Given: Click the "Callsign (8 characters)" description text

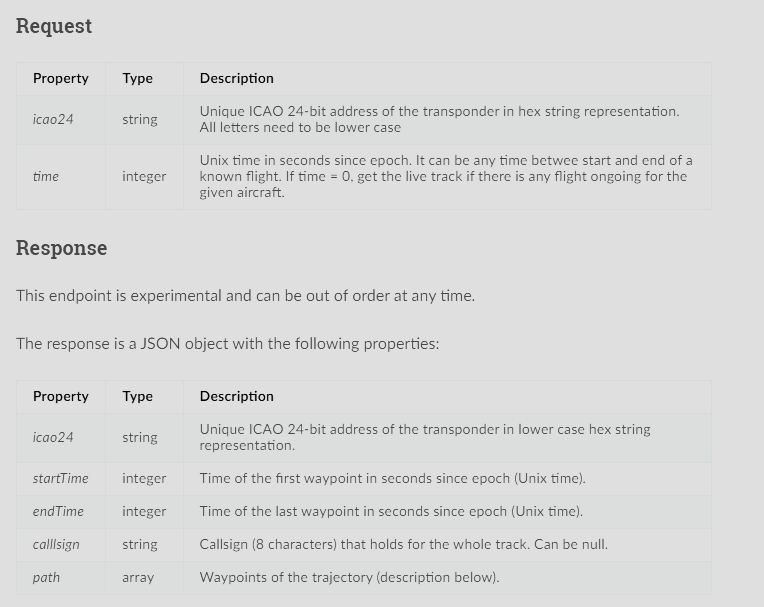Looking at the screenshot, I should point(403,545).
